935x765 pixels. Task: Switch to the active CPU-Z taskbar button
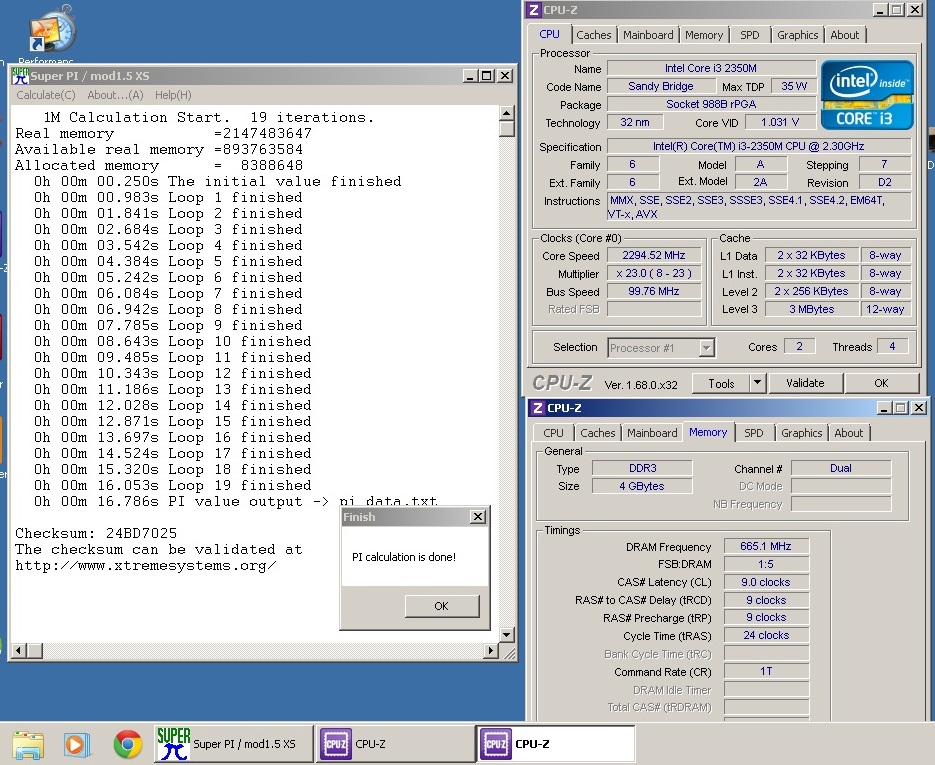coord(556,744)
